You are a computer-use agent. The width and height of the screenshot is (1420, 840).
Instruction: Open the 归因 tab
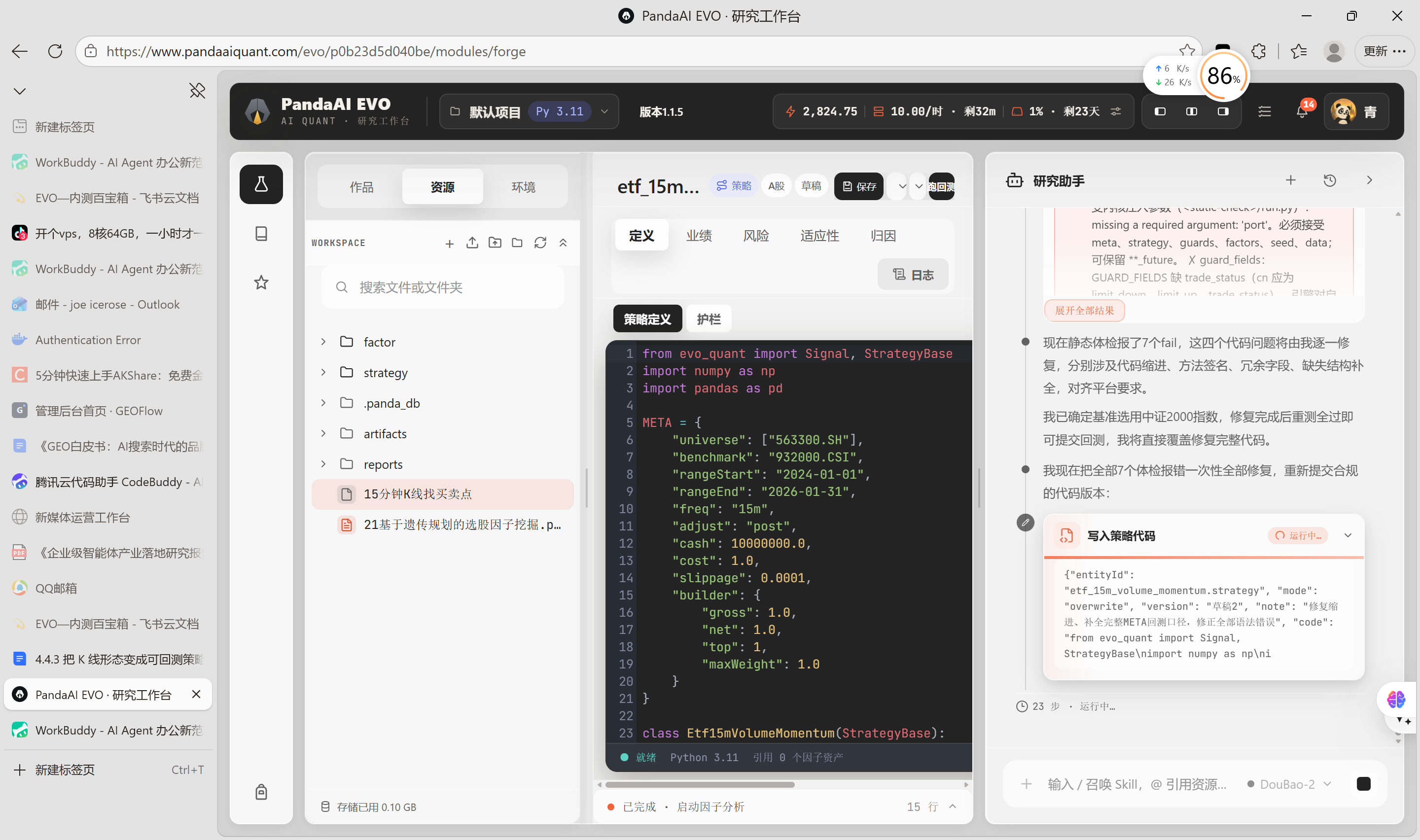coord(883,236)
